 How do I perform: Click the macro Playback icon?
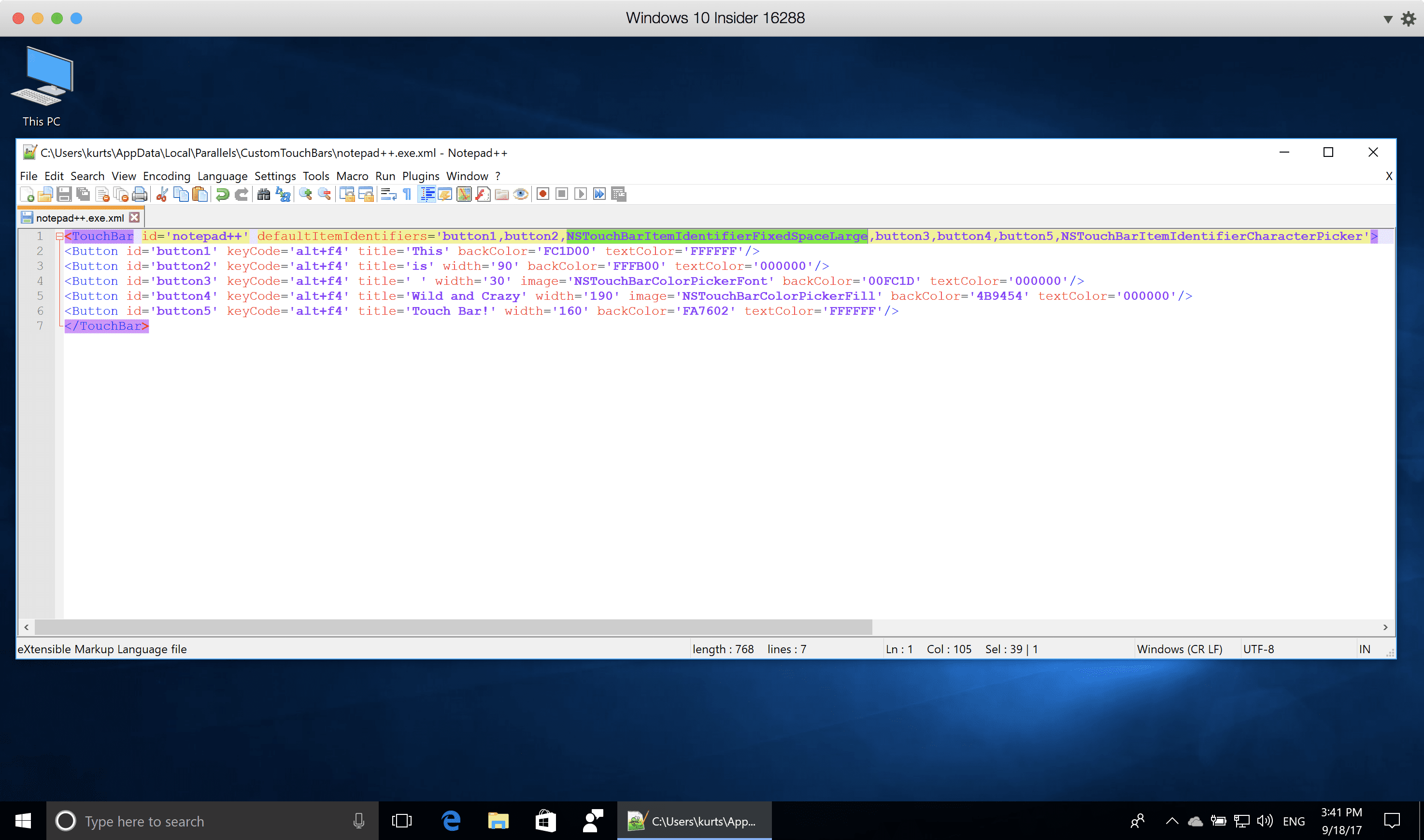[x=581, y=194]
